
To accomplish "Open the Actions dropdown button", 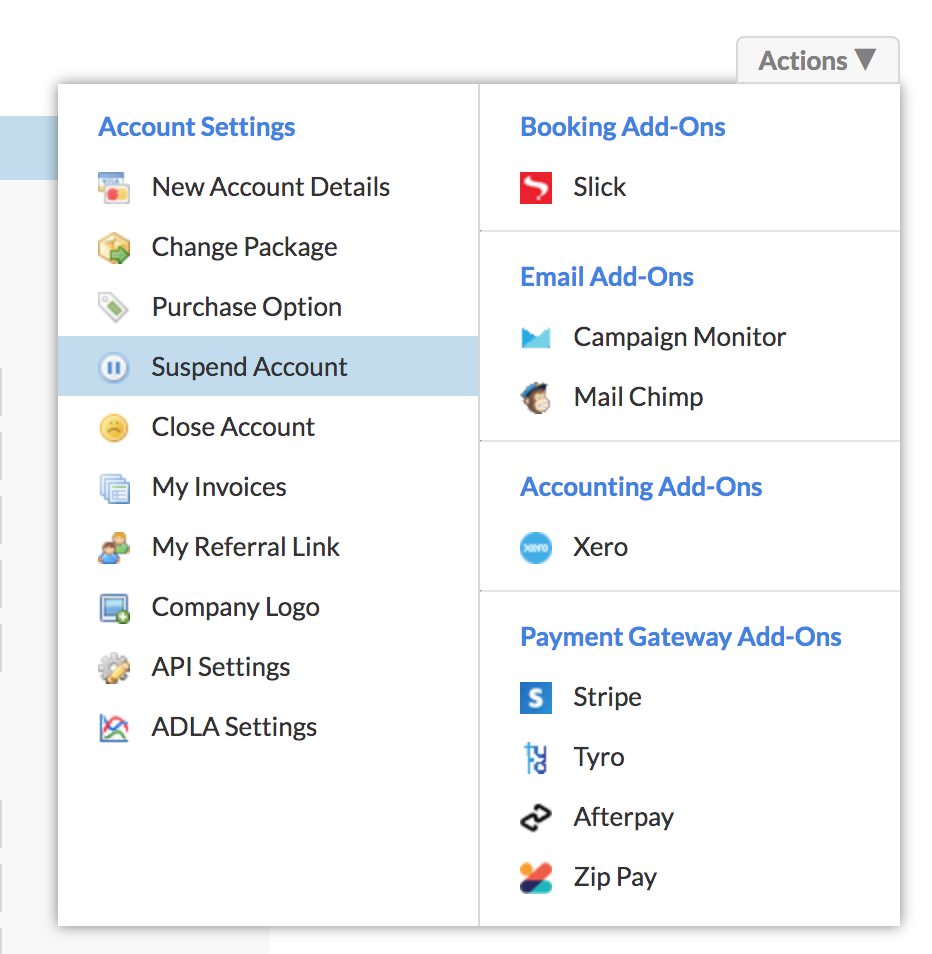I will tap(817, 60).
